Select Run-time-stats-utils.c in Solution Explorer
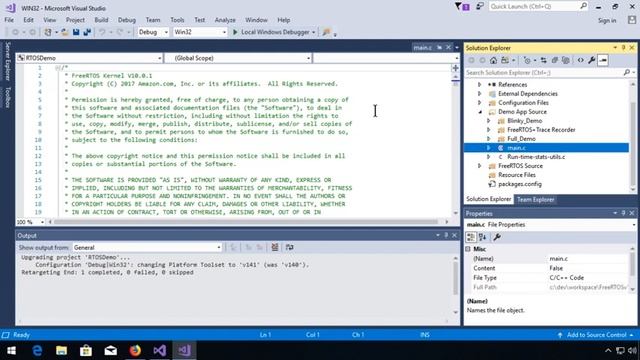The image size is (640, 360). point(536,157)
